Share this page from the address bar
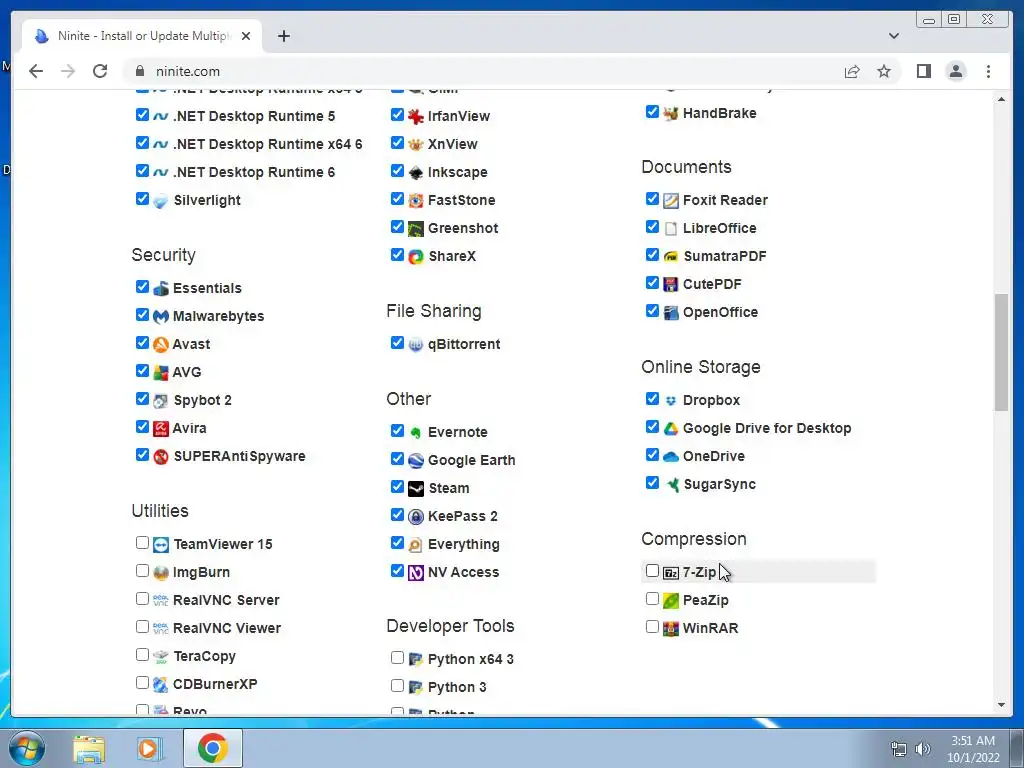 tap(852, 71)
